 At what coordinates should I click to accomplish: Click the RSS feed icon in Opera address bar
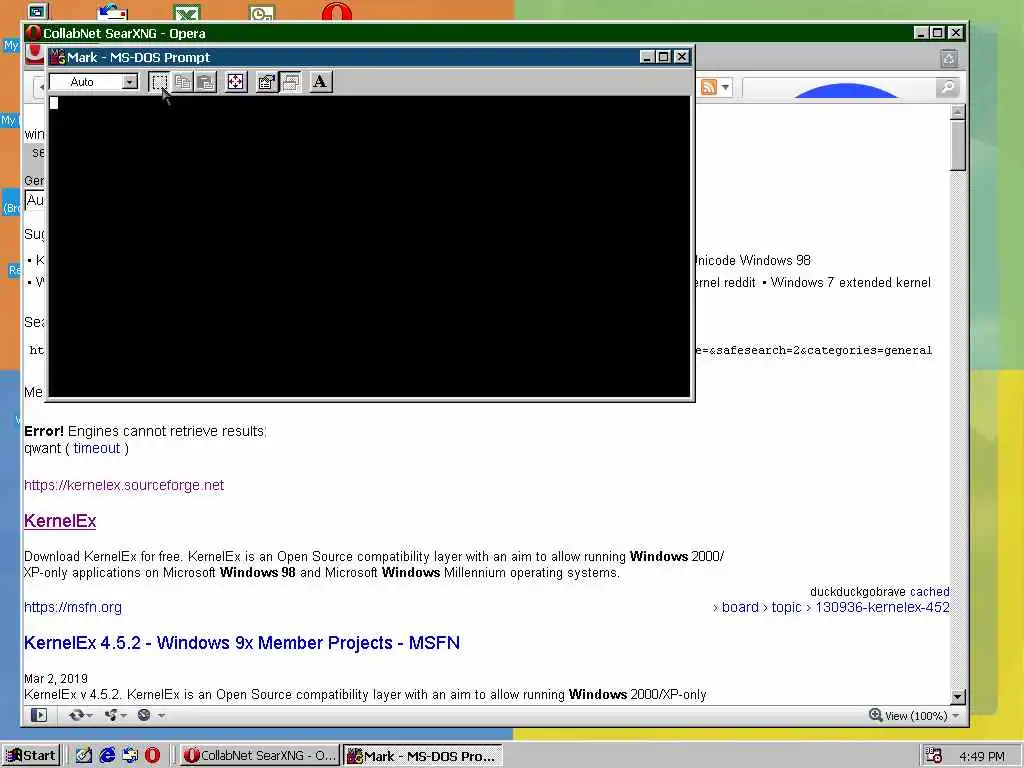pos(709,87)
